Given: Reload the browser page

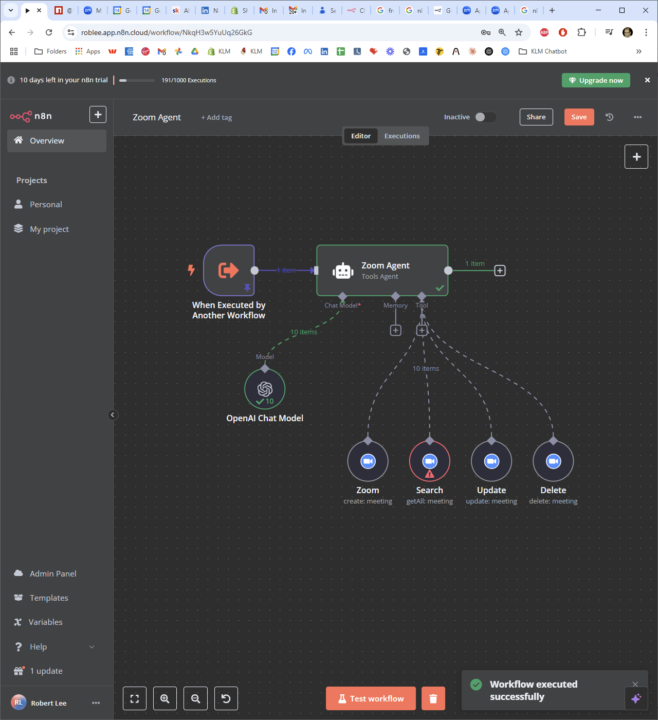Looking at the screenshot, I should point(49,32).
